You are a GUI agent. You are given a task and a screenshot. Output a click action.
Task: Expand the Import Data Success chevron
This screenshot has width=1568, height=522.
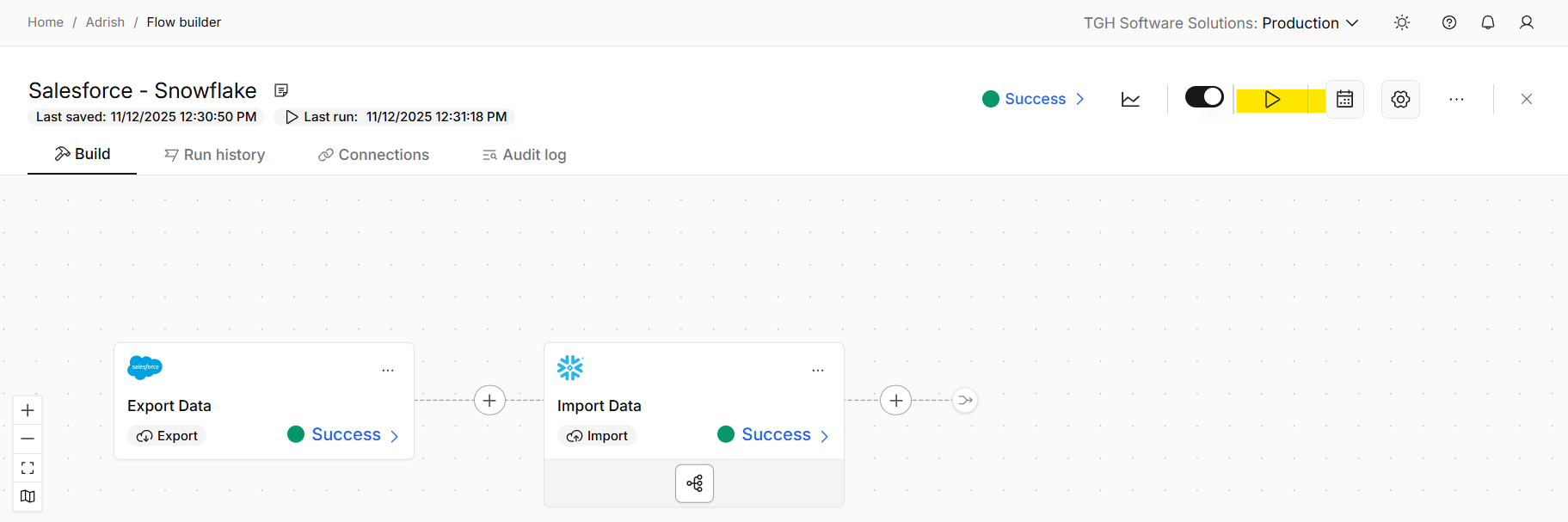824,436
